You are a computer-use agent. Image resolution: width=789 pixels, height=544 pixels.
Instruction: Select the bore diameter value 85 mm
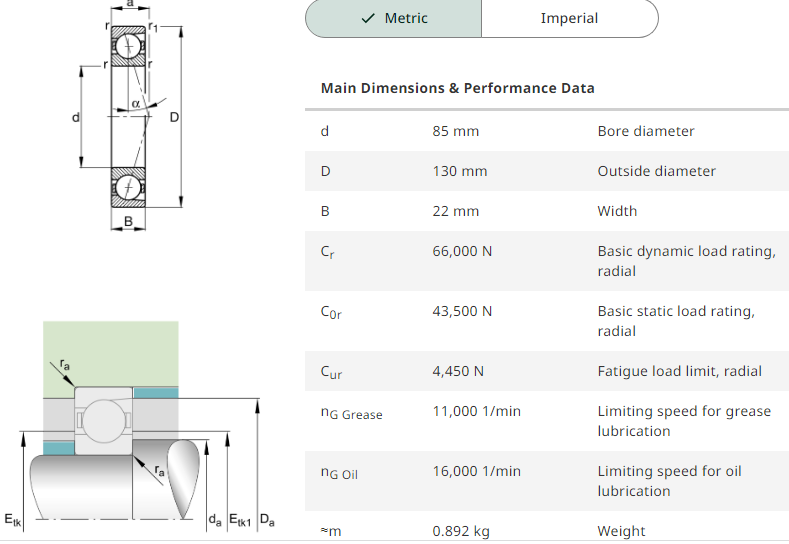pos(455,131)
